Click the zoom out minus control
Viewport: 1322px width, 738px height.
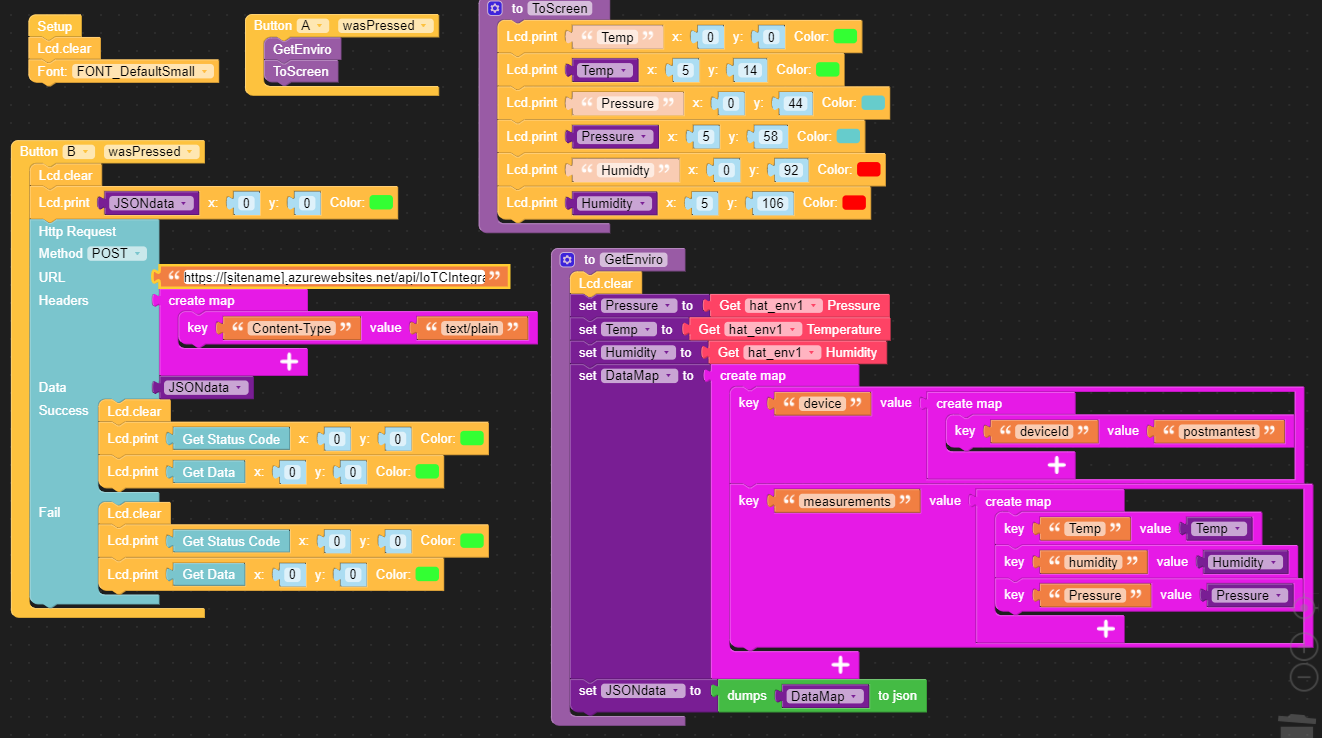coord(1304,677)
